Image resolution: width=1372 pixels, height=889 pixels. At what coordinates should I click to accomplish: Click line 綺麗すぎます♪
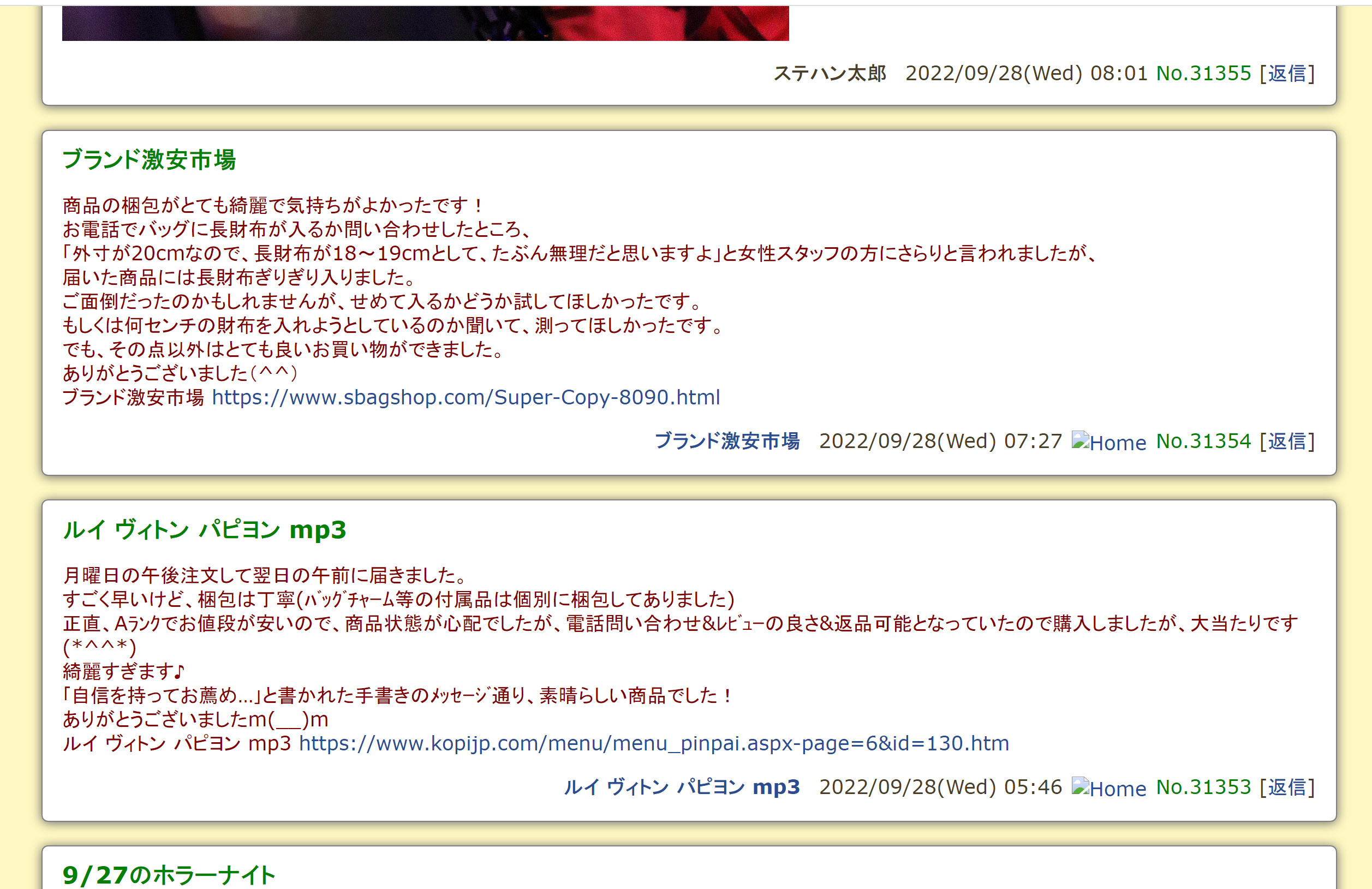[x=124, y=671]
